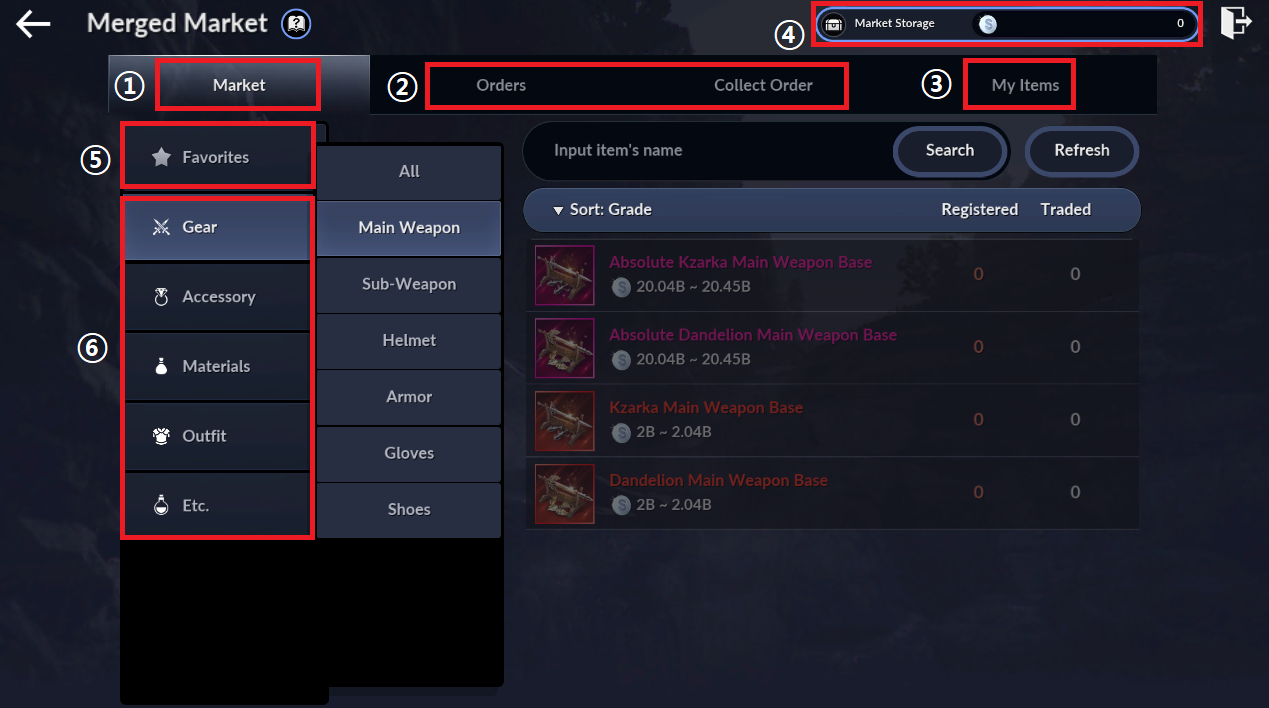Select the Accessory ring category
Image resolution: width=1269 pixels, height=708 pixels.
click(217, 297)
